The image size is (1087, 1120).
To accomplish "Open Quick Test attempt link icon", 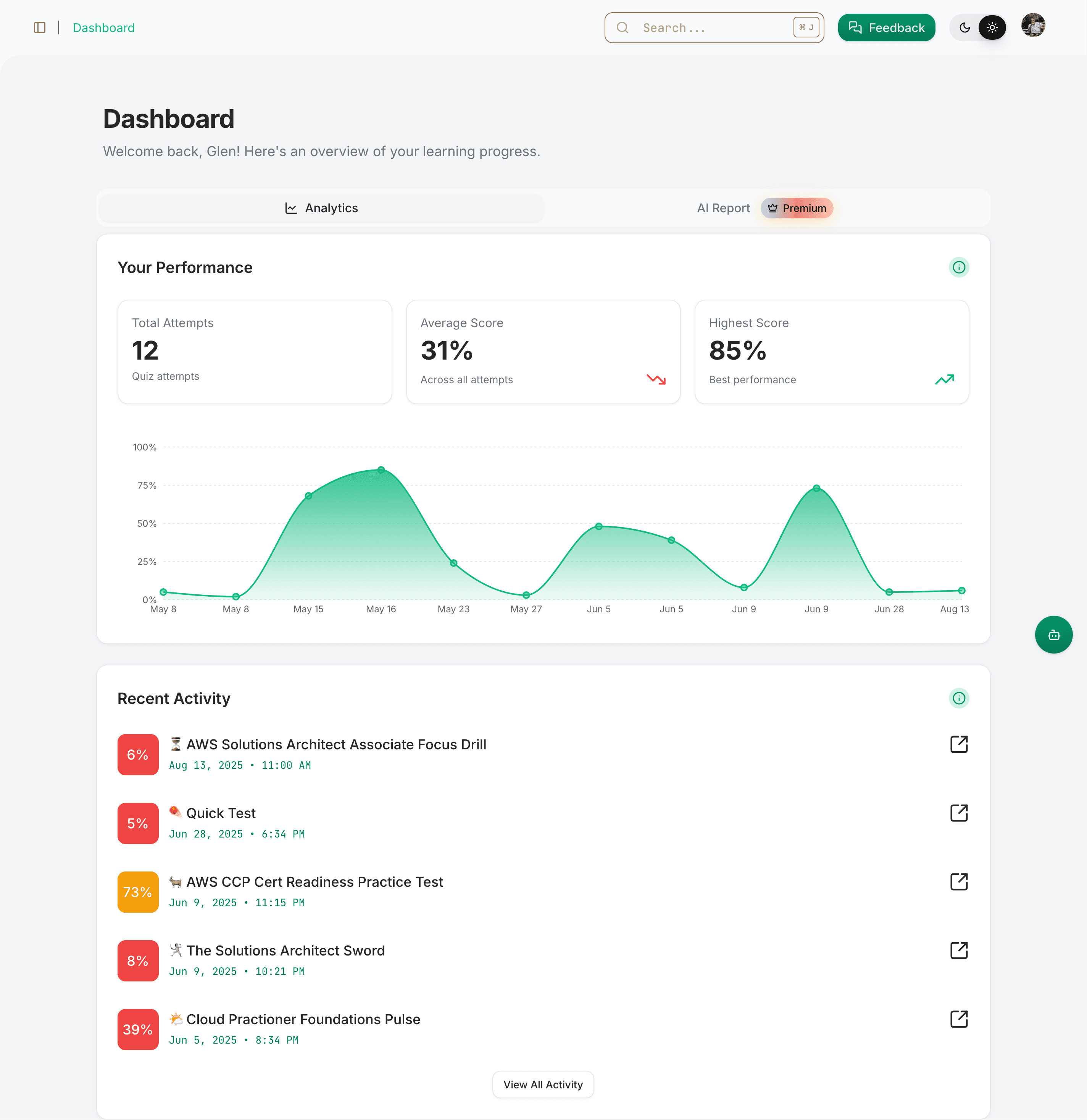I will [958, 813].
